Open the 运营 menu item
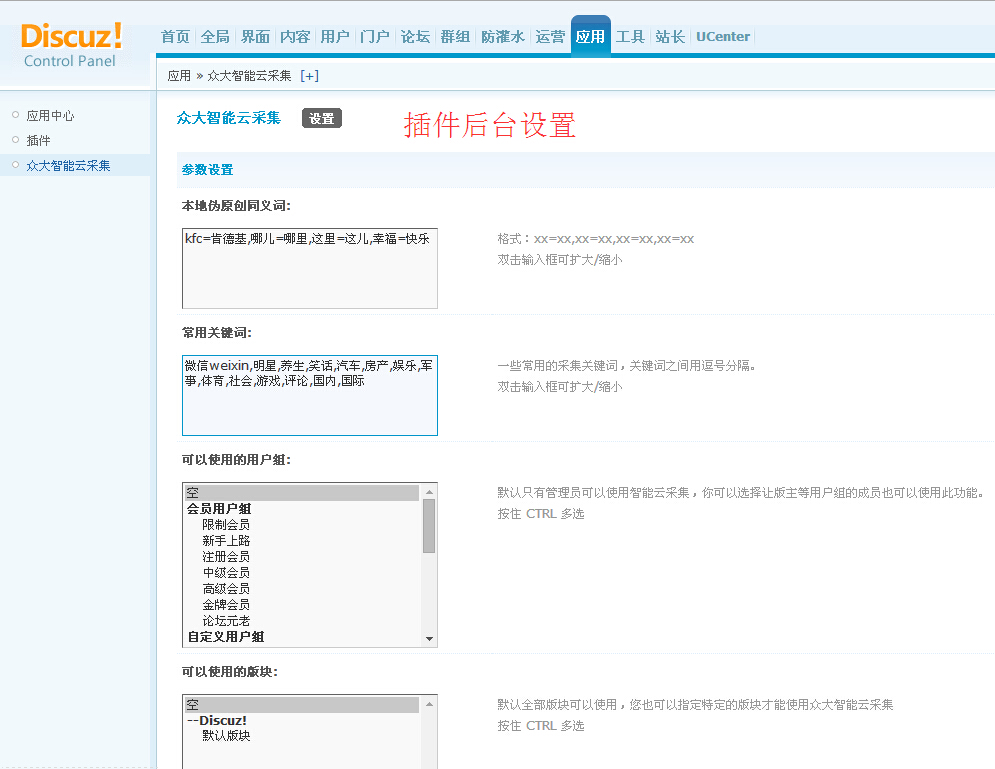 (x=551, y=35)
